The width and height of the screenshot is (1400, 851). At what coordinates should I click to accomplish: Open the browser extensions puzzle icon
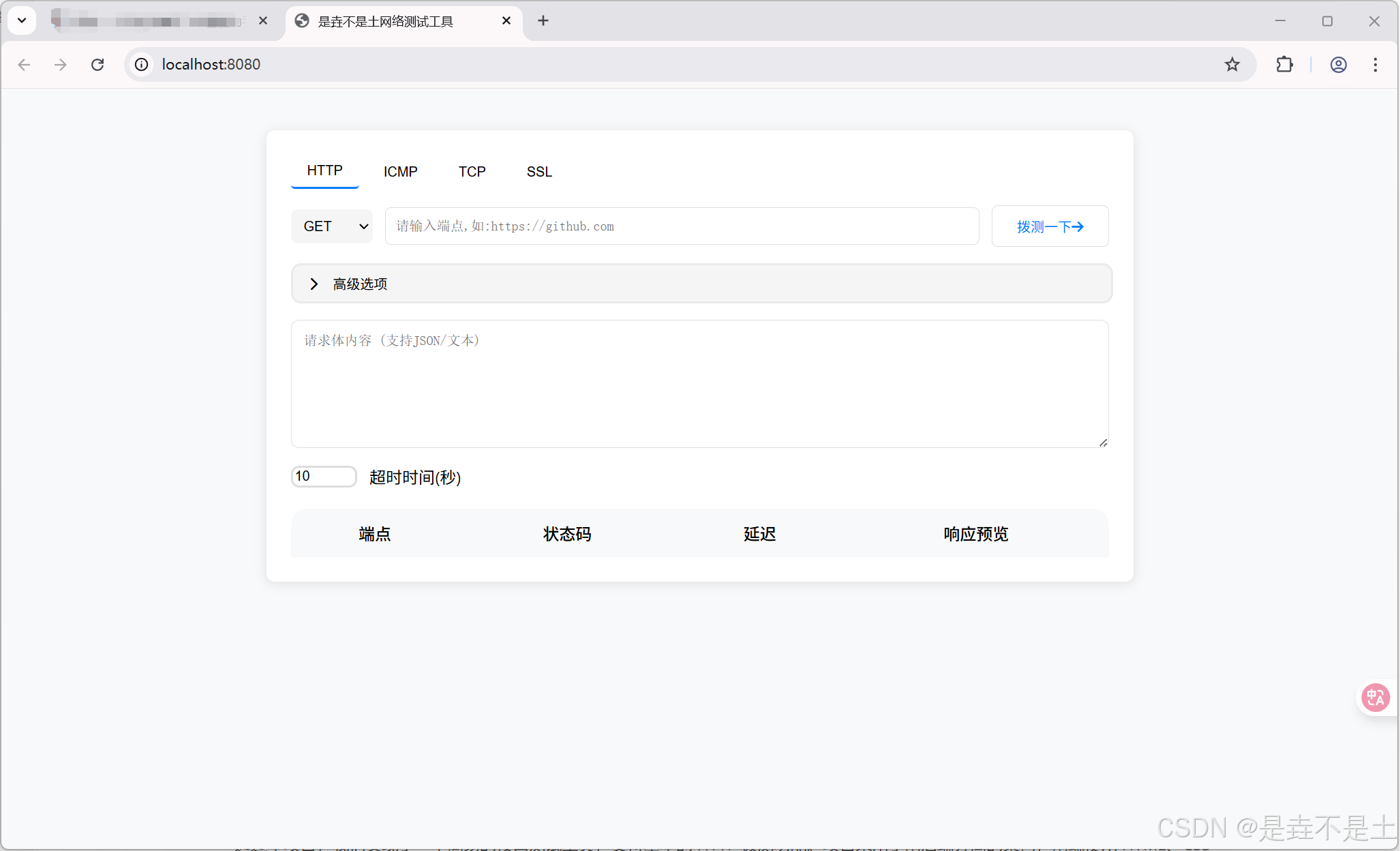point(1284,64)
